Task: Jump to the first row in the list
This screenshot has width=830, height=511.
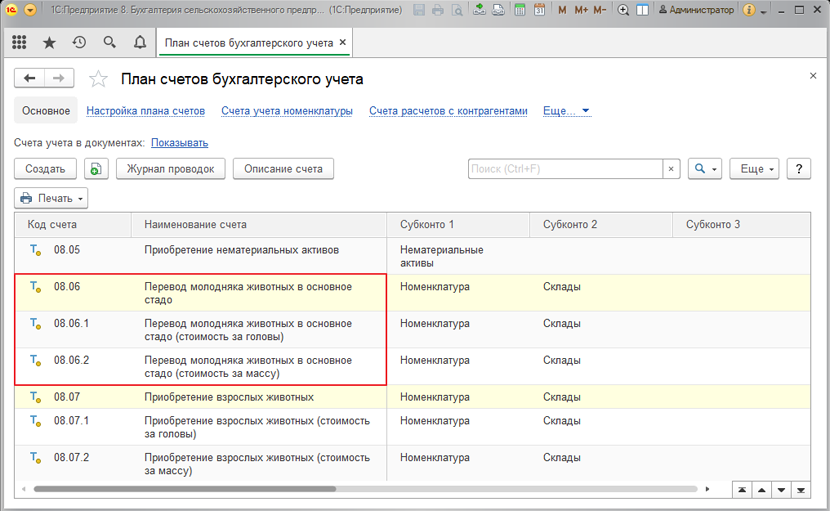Action: tap(742, 490)
